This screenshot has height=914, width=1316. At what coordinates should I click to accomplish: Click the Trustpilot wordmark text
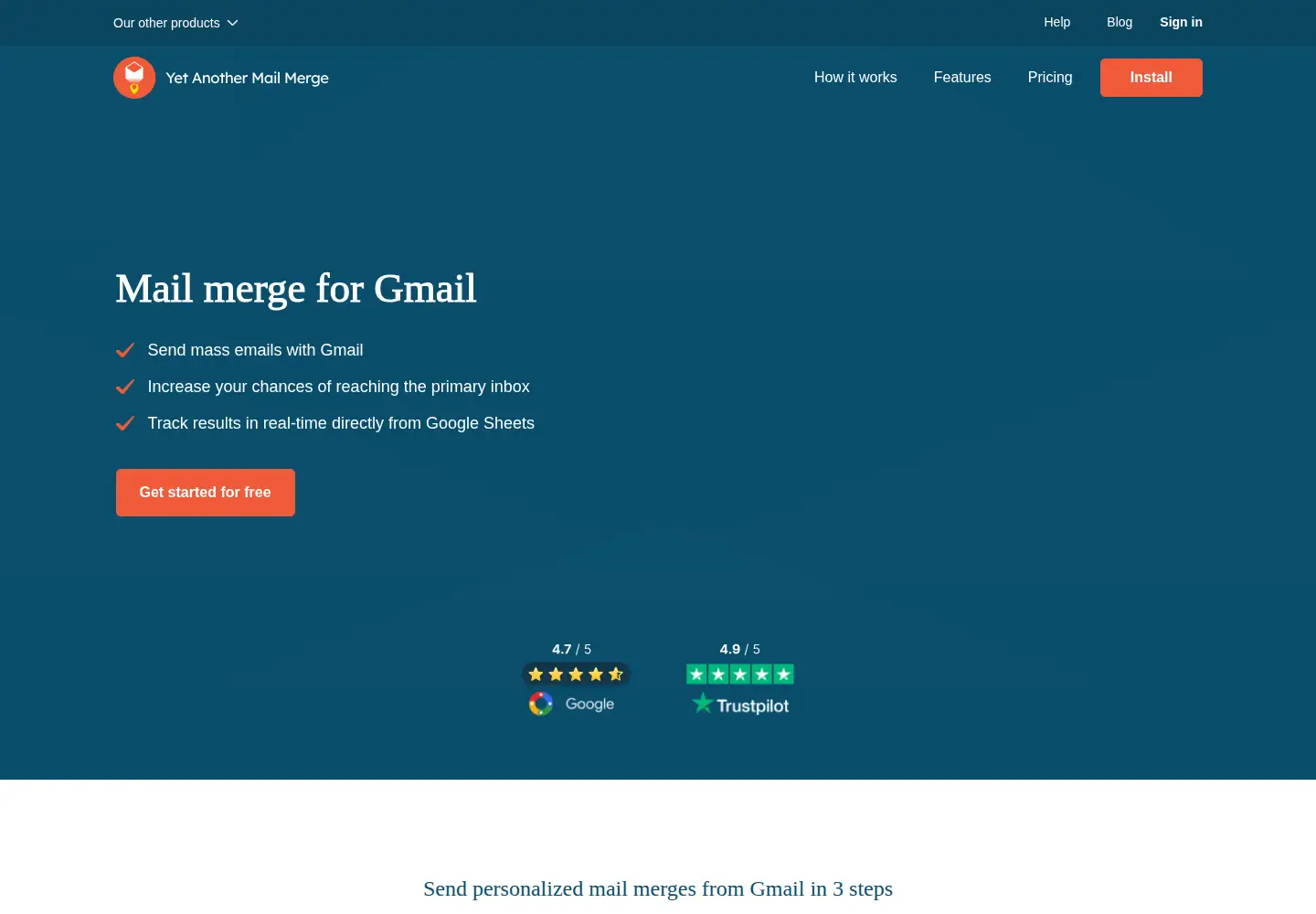(753, 706)
